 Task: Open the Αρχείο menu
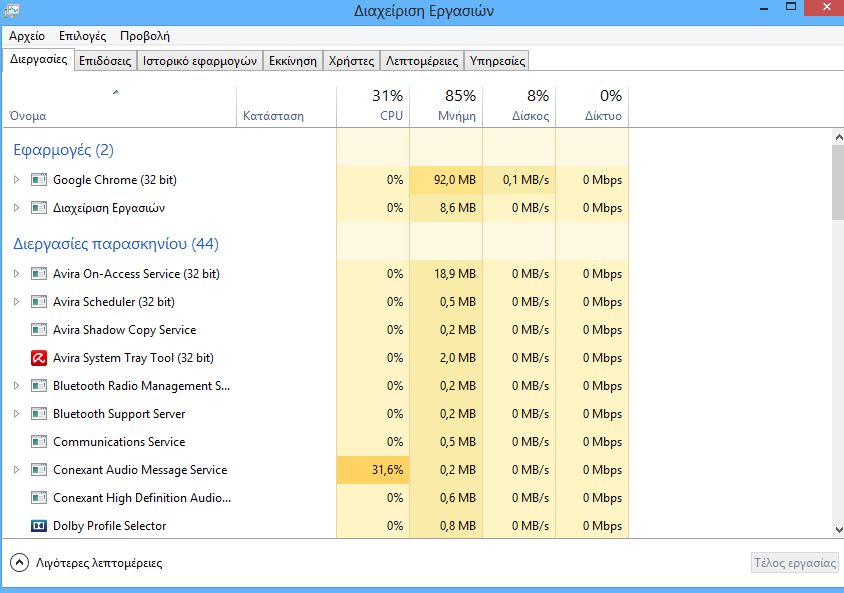(x=27, y=36)
